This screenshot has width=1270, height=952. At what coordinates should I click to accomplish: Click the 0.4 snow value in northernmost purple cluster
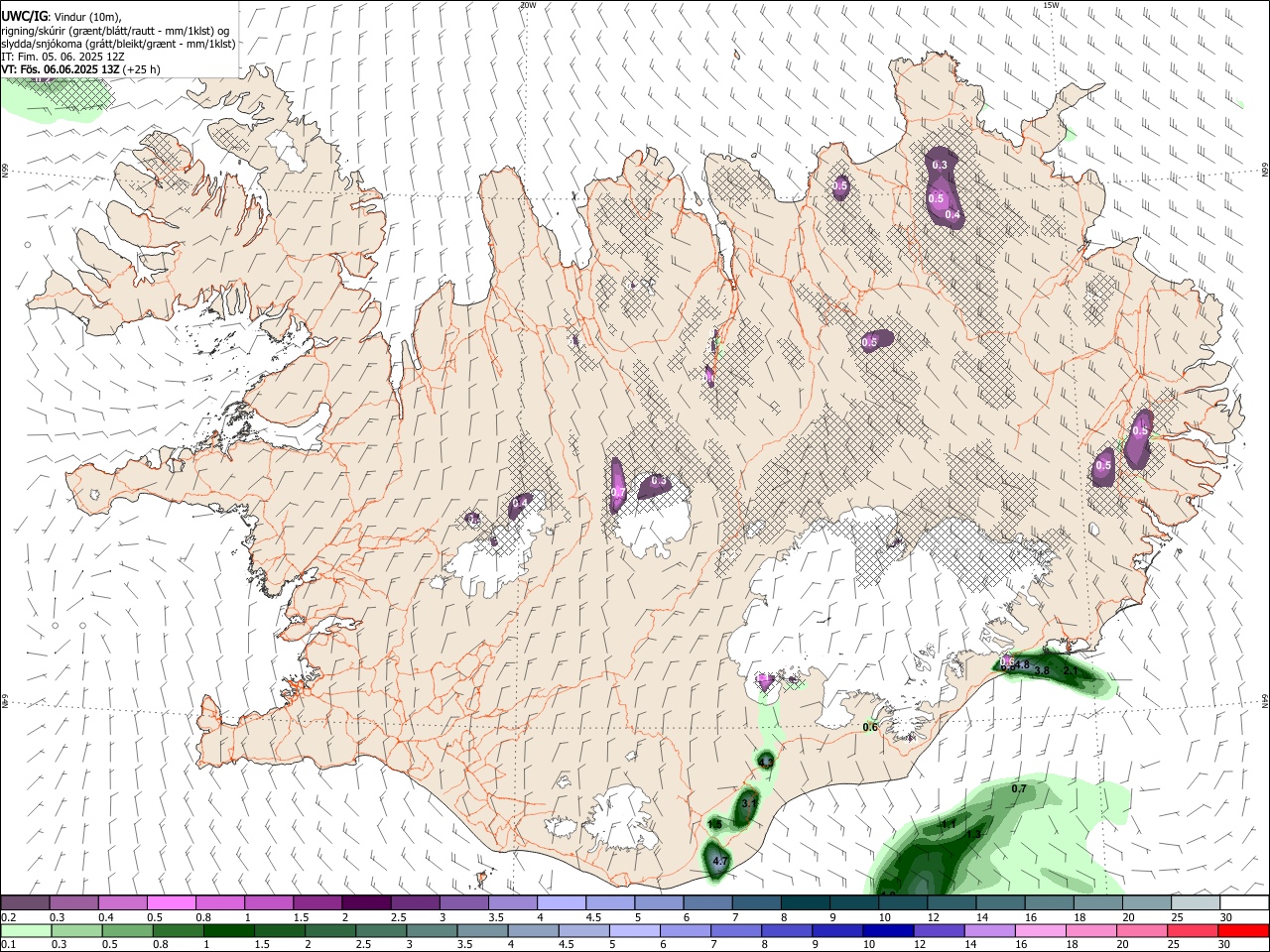(x=952, y=215)
